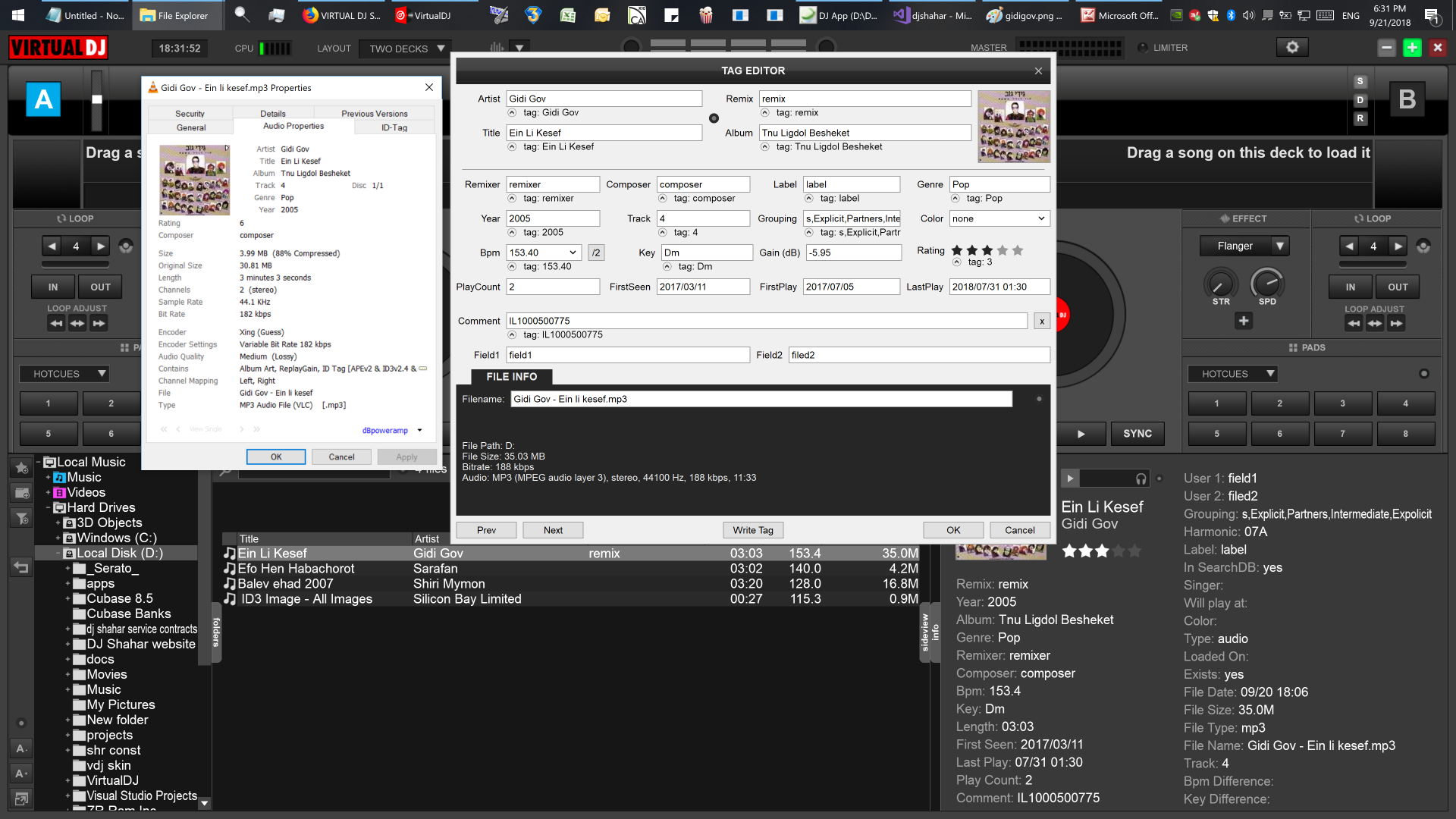Go to Next track in tag editor

click(553, 530)
